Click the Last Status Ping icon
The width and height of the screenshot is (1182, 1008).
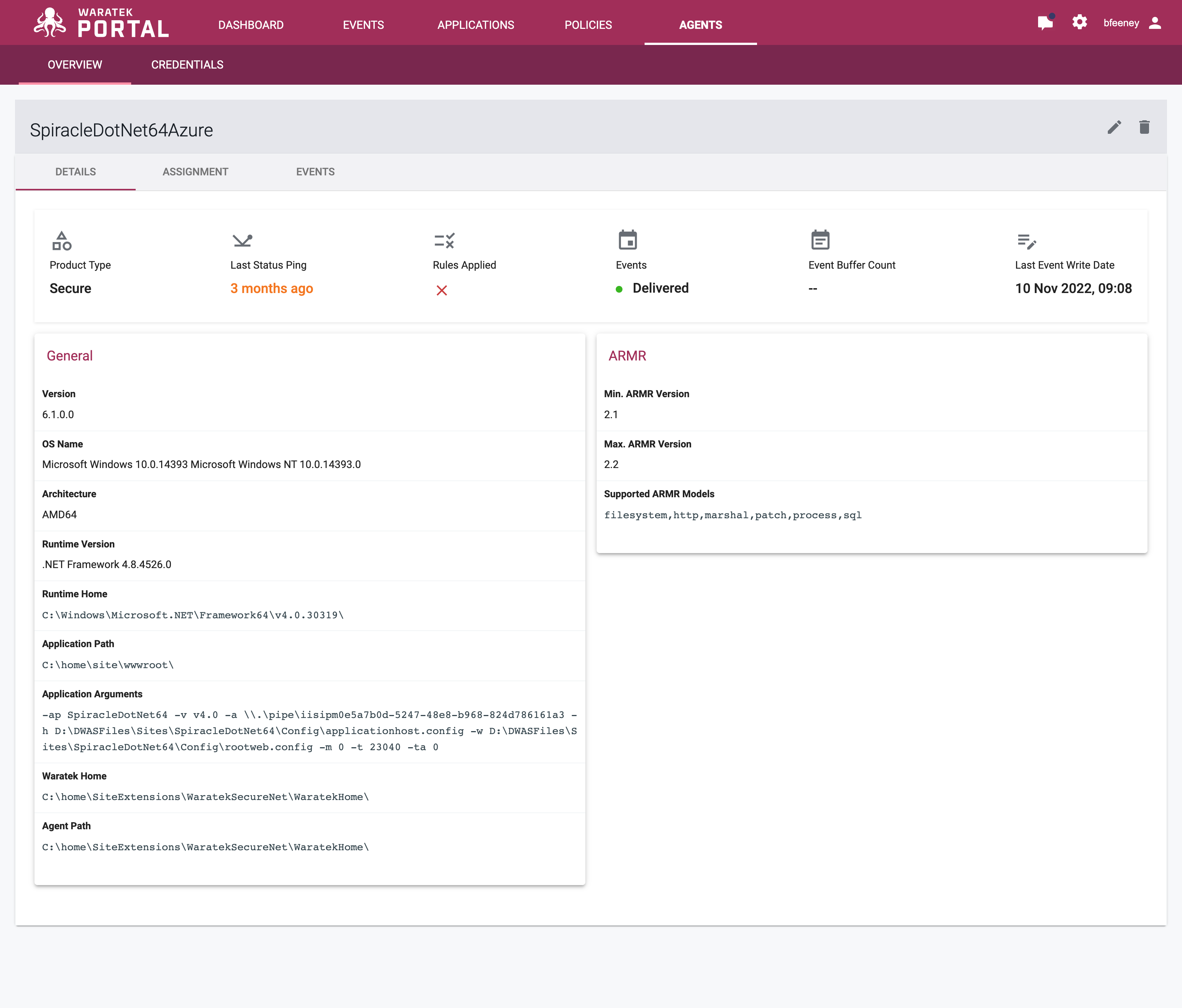click(242, 240)
